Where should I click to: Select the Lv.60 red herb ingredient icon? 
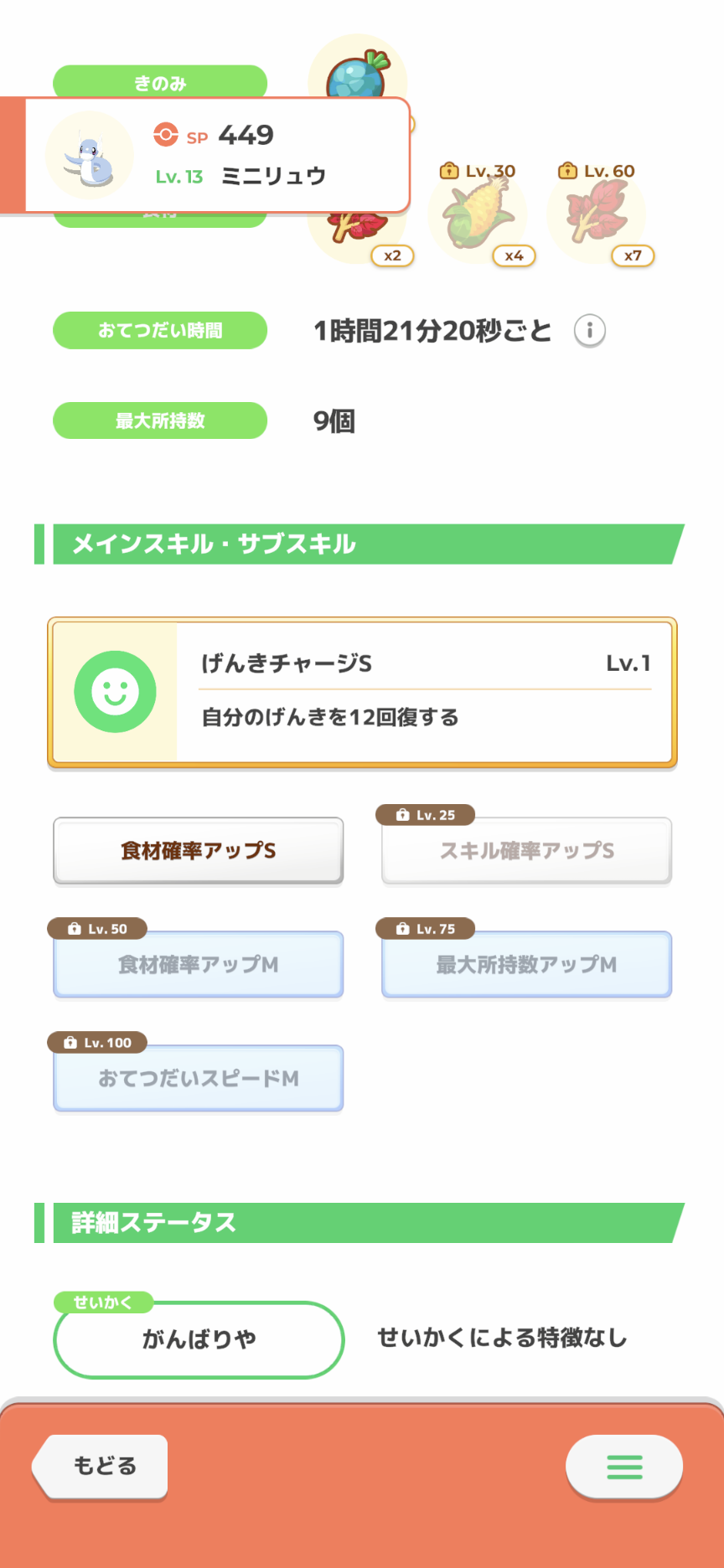tap(596, 214)
